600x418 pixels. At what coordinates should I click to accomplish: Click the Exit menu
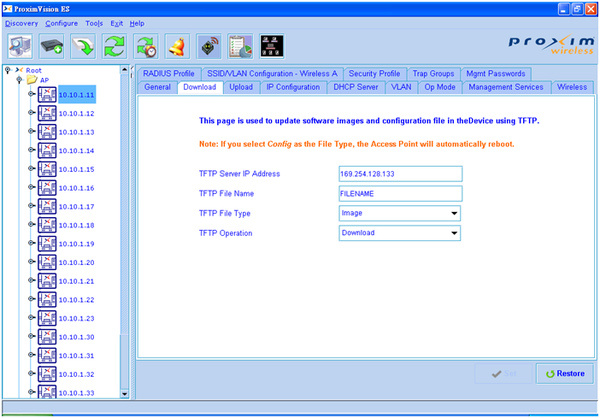pyautogui.click(x=117, y=23)
